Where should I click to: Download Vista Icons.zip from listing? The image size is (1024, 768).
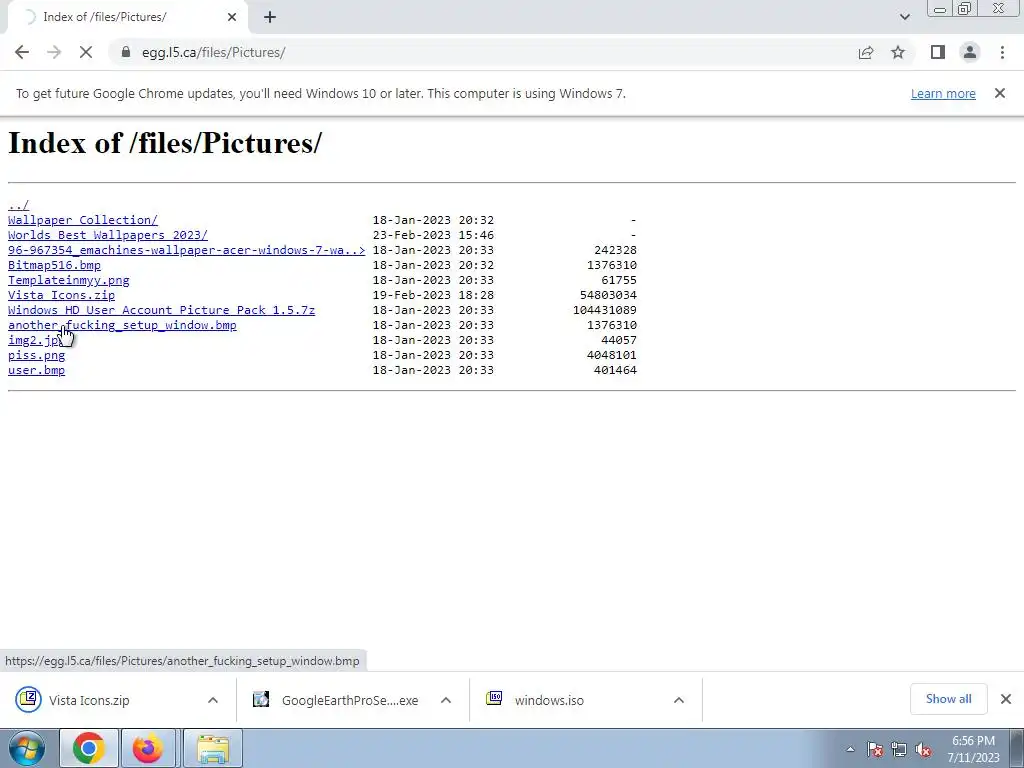click(x=61, y=295)
